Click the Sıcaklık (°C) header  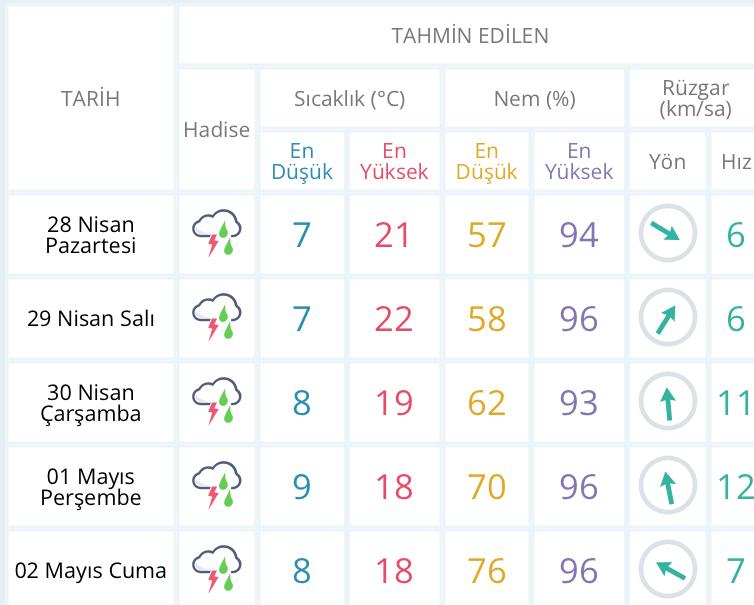click(x=349, y=99)
